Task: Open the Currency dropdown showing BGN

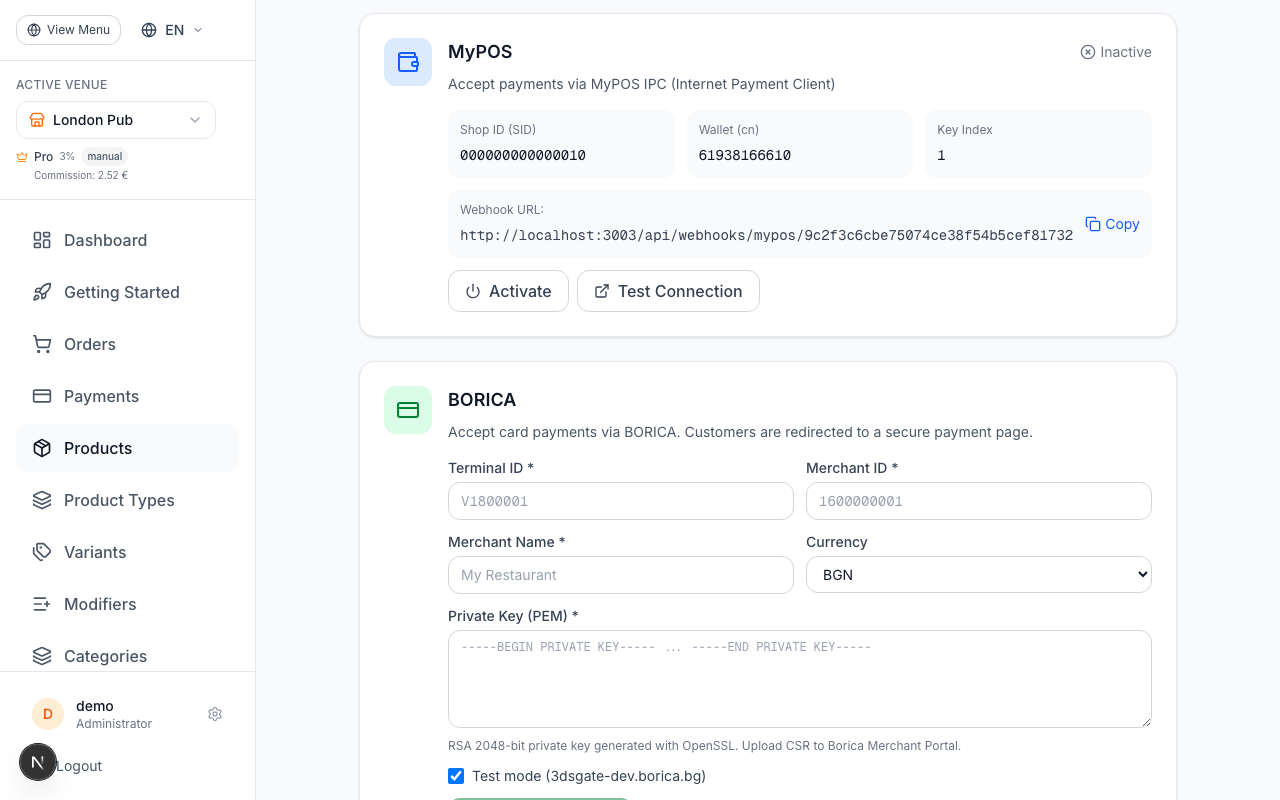Action: pyautogui.click(x=978, y=574)
